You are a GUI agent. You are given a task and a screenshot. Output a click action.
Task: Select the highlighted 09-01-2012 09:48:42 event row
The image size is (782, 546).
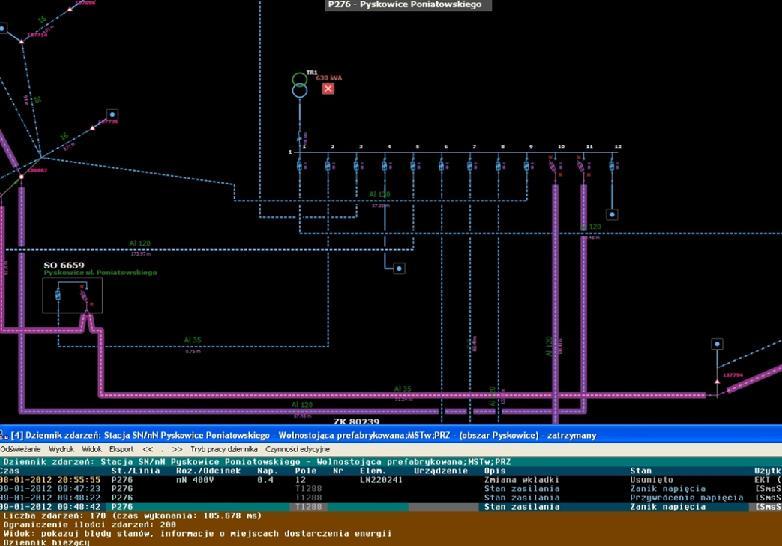click(391, 507)
